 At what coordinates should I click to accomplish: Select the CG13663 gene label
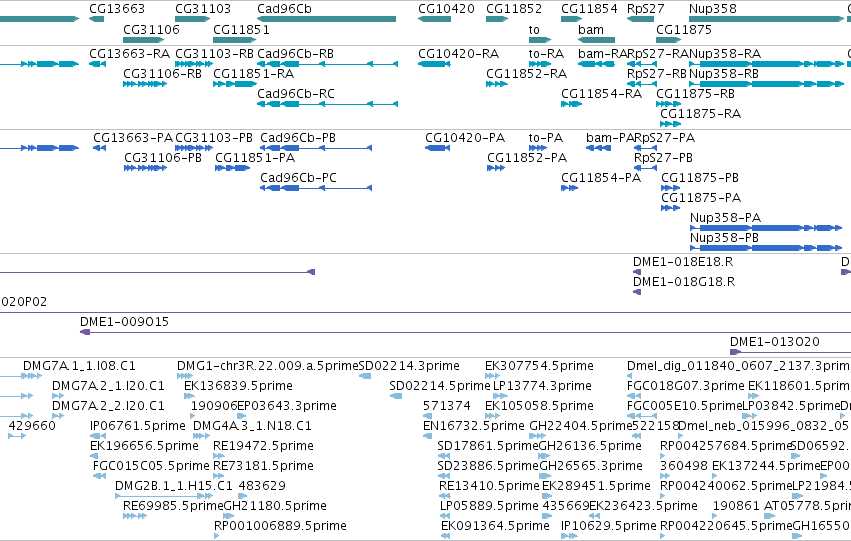pyautogui.click(x=117, y=9)
